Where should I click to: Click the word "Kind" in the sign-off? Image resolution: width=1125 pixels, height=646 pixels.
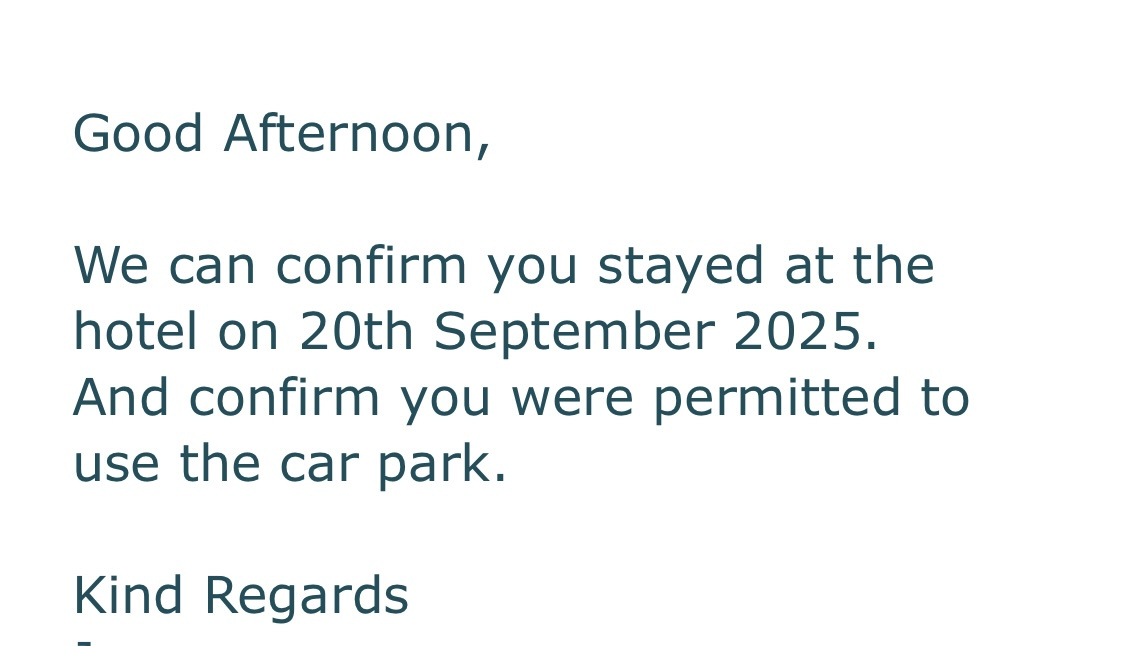(128, 596)
